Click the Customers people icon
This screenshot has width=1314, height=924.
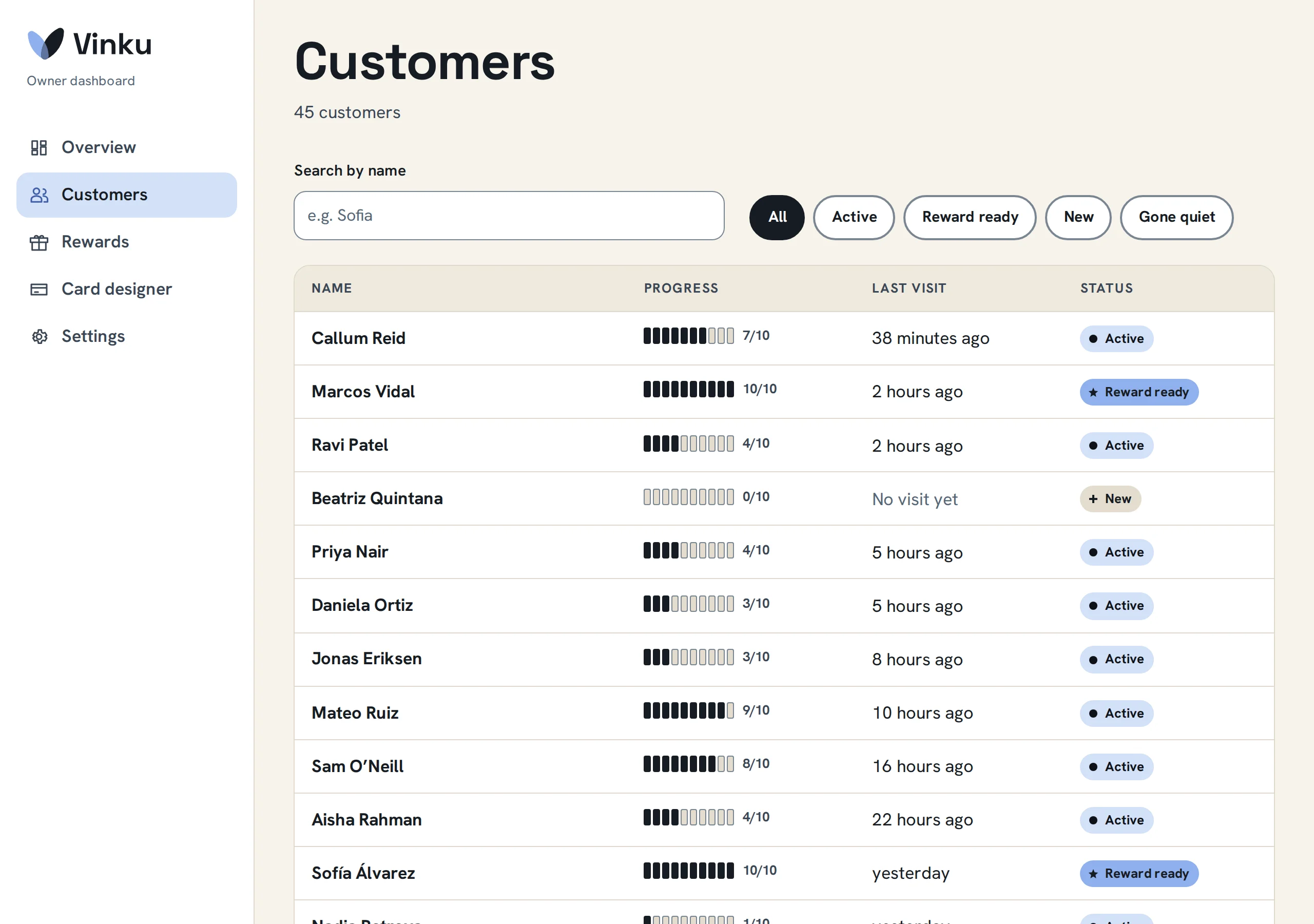39,195
